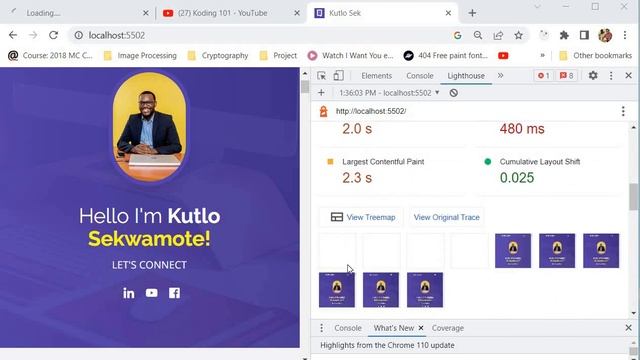Click the issues count badge showing 8

567,76
